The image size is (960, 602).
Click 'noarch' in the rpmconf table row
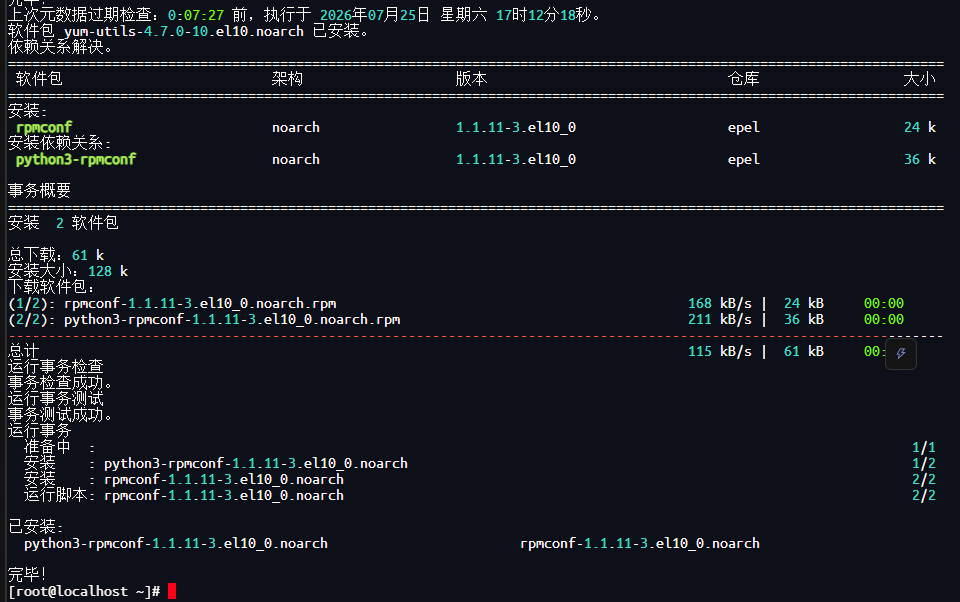(296, 127)
